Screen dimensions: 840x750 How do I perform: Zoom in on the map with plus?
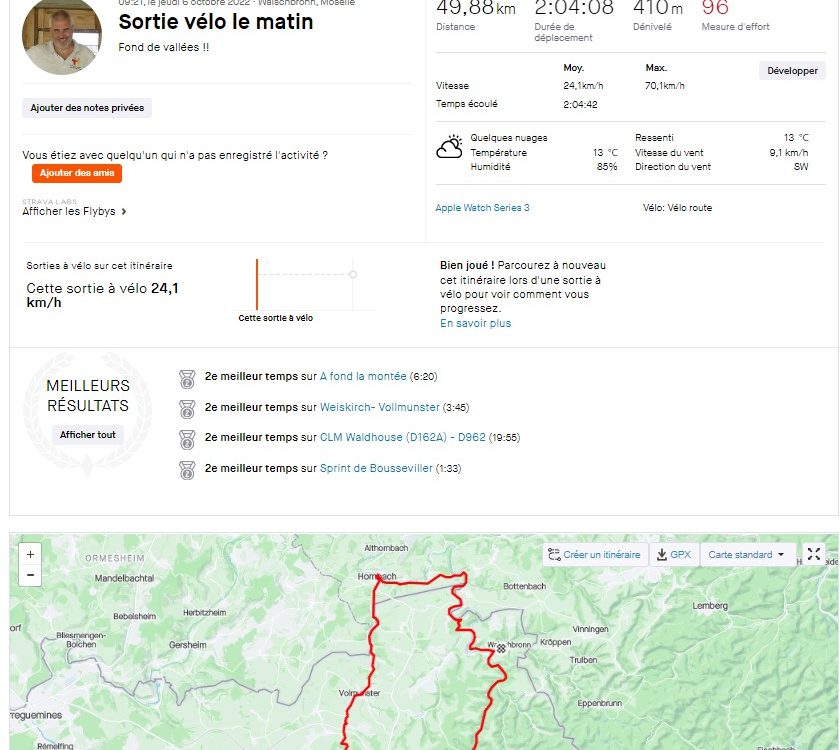(x=30, y=554)
